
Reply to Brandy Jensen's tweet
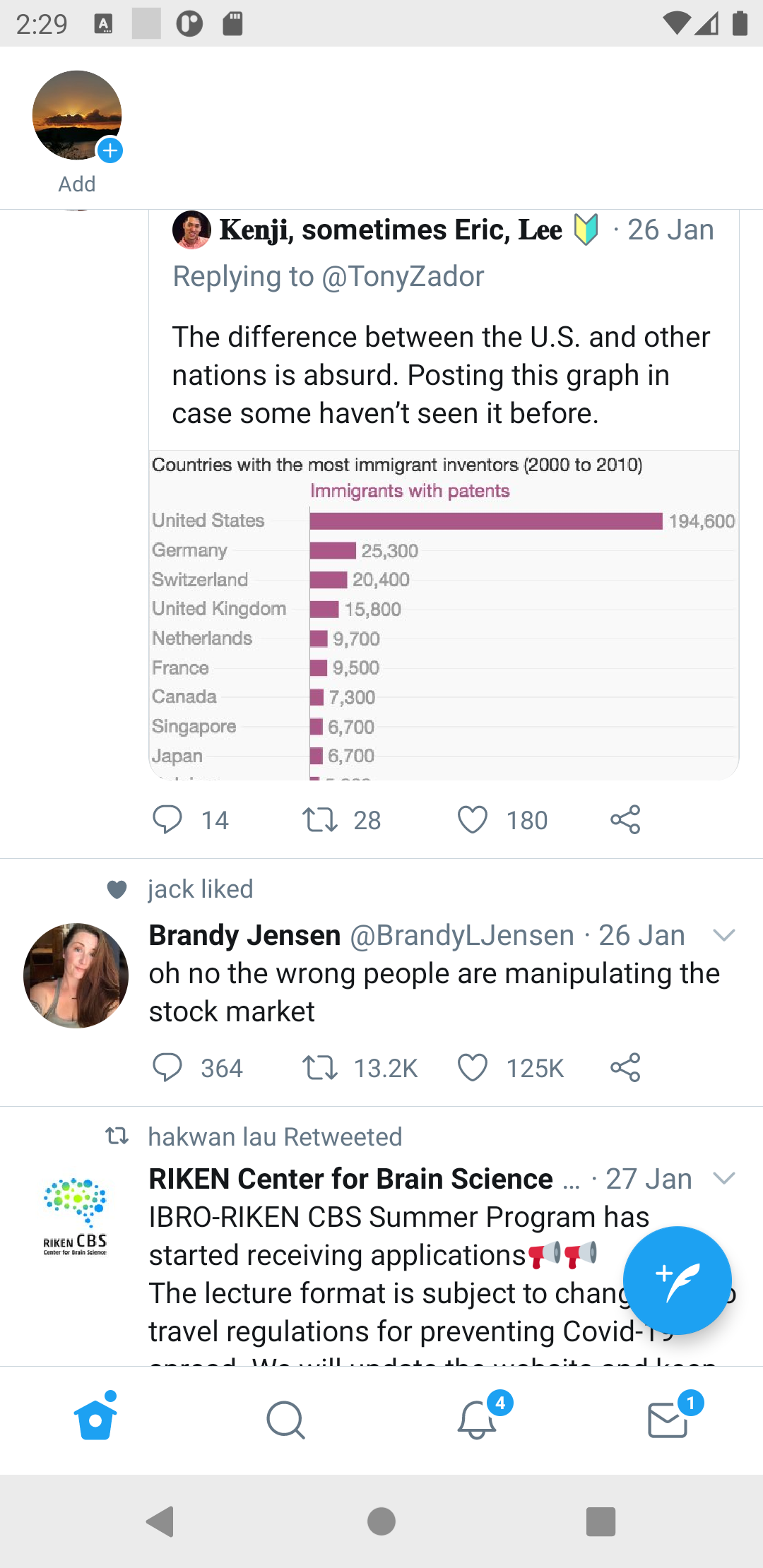point(167,1068)
